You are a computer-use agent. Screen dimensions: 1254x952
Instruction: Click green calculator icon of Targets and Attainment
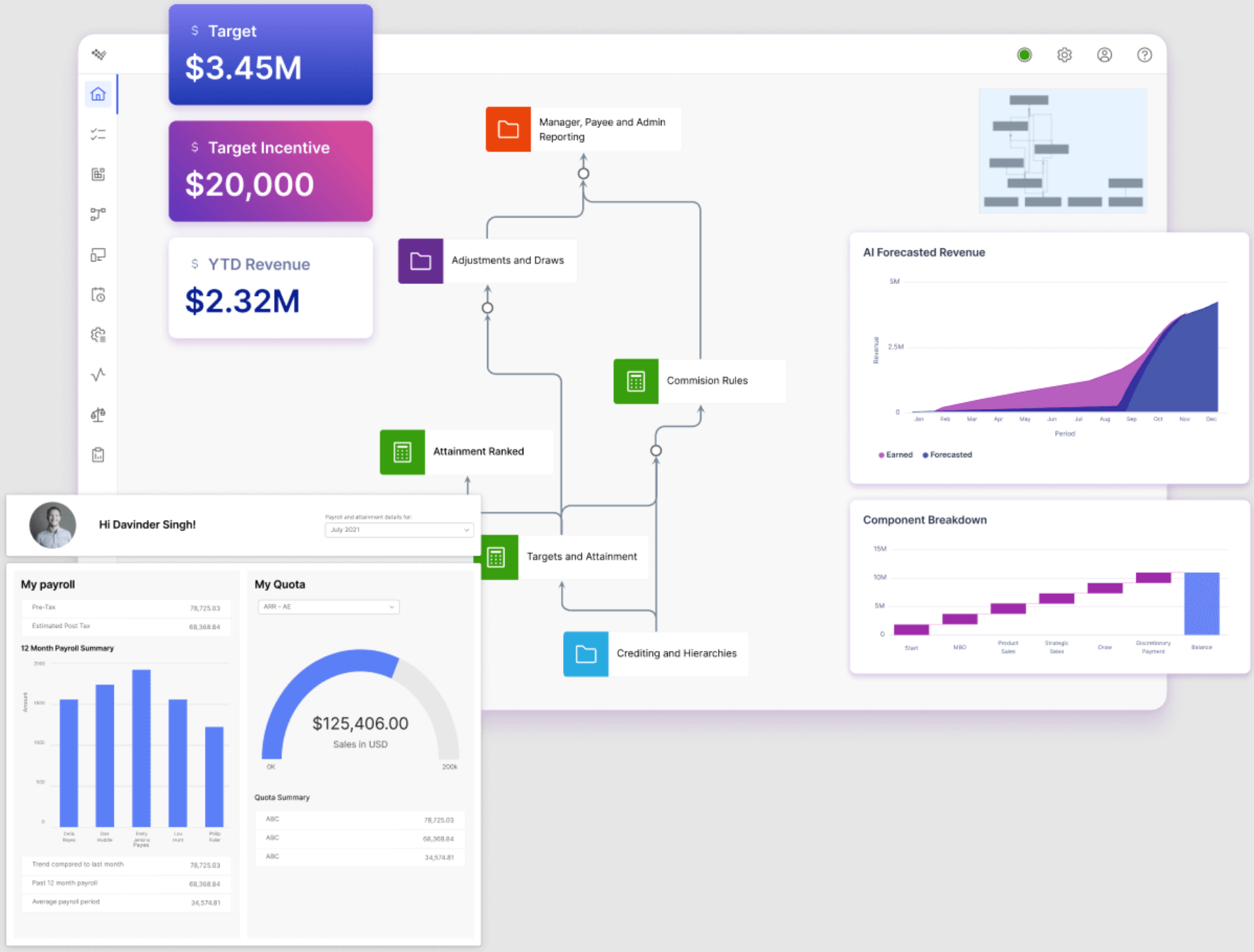point(496,557)
